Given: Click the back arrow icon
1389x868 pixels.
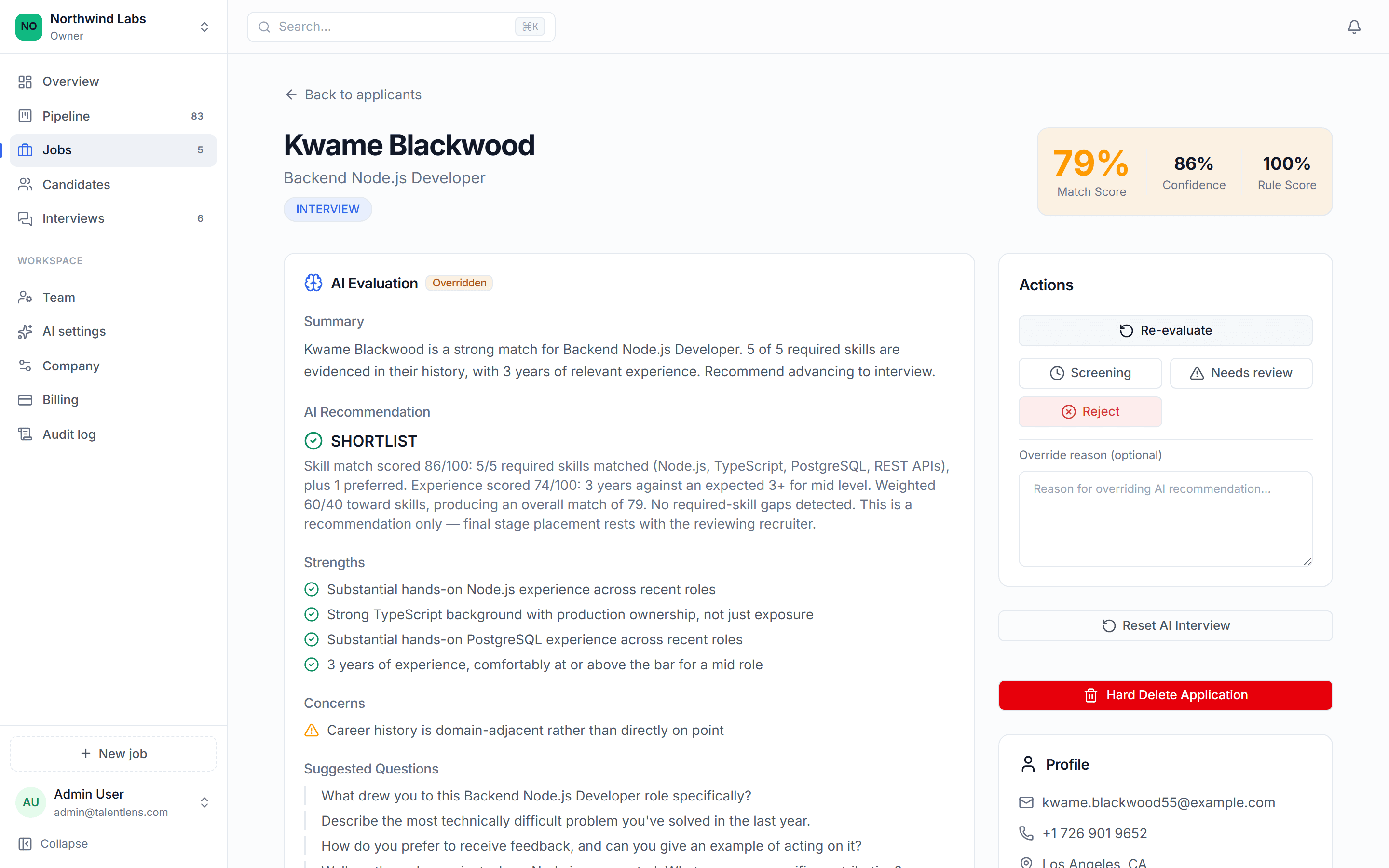Looking at the screenshot, I should point(291,95).
